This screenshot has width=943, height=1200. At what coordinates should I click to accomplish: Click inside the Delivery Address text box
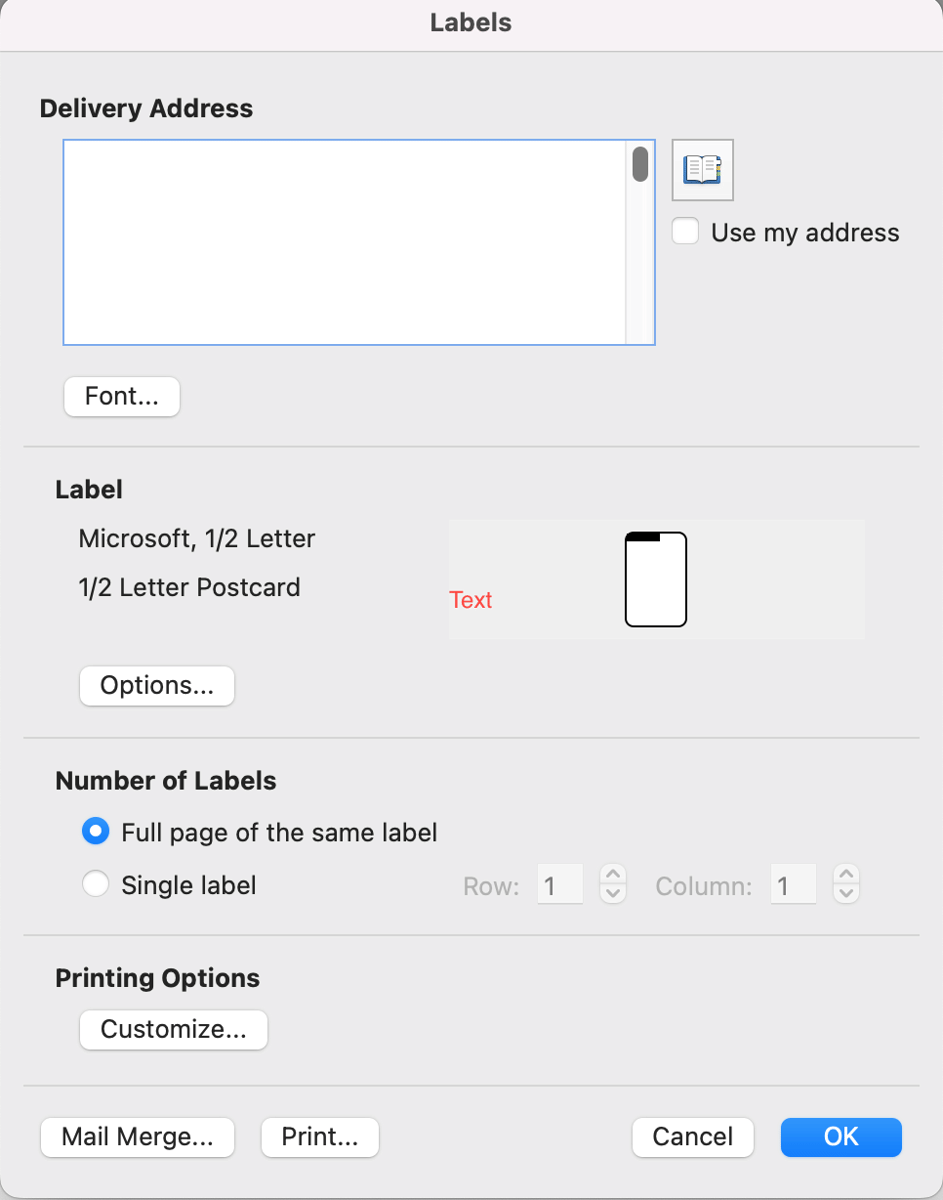pos(344,242)
